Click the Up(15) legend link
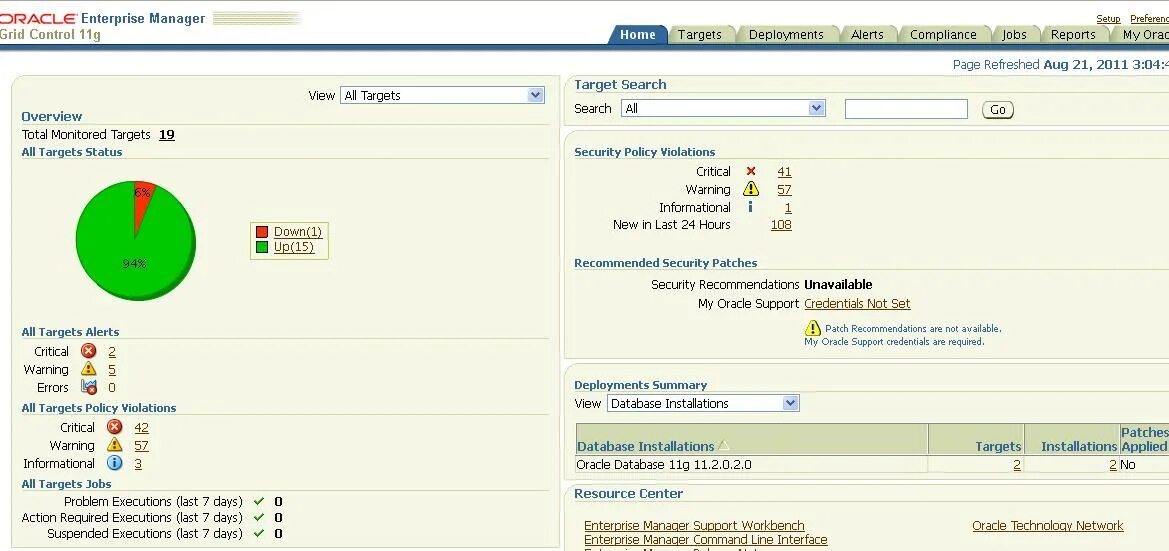This screenshot has width=1169, height=551. 294,247
